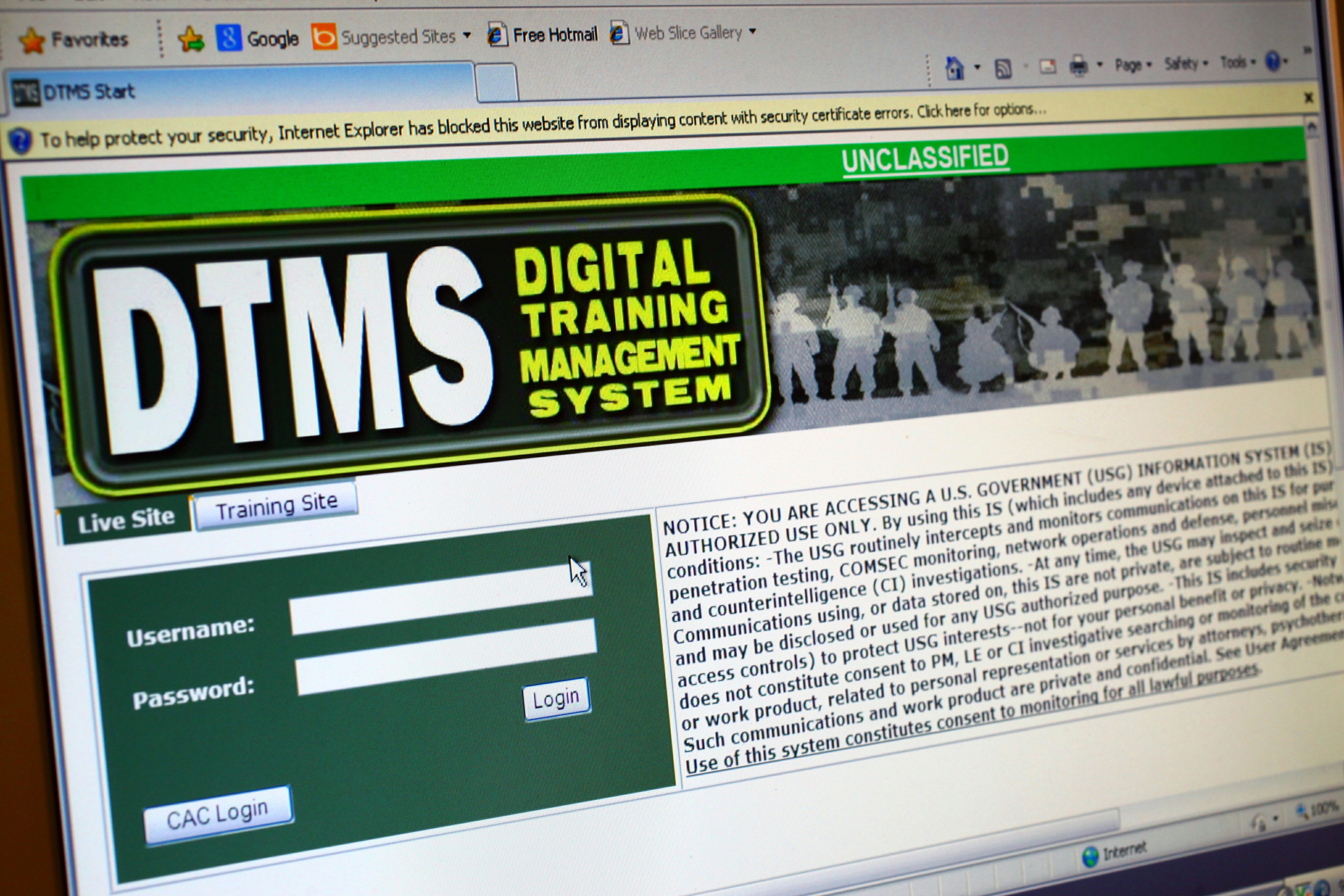Screen dimensions: 1344x896
Task: Click the UNCLASSIFIED link
Action: (x=926, y=158)
